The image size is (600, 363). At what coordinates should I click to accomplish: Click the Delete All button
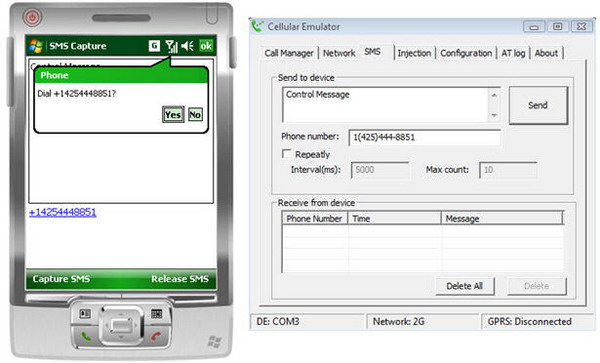tap(465, 286)
